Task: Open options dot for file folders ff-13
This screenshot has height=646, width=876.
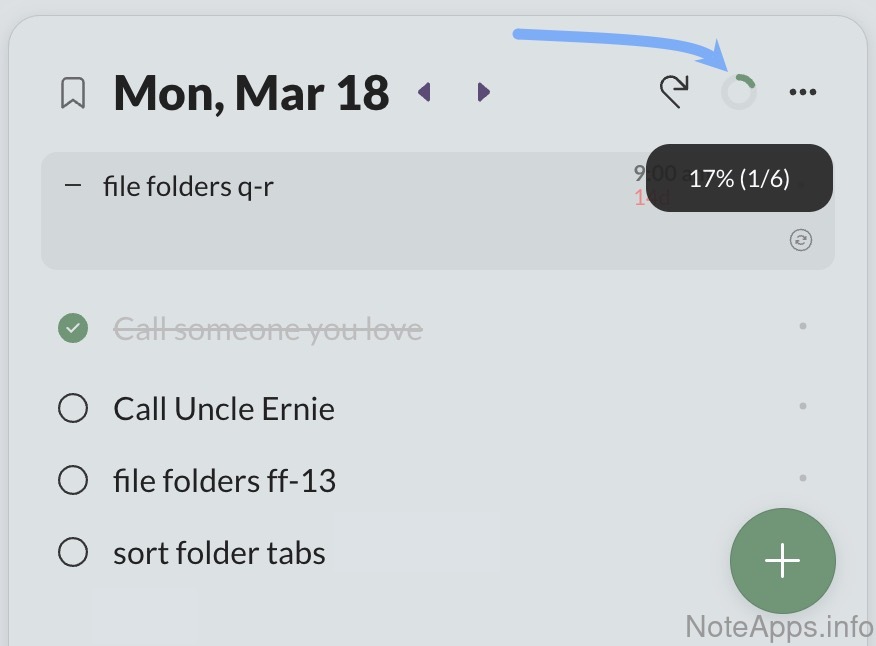Action: [x=803, y=479]
